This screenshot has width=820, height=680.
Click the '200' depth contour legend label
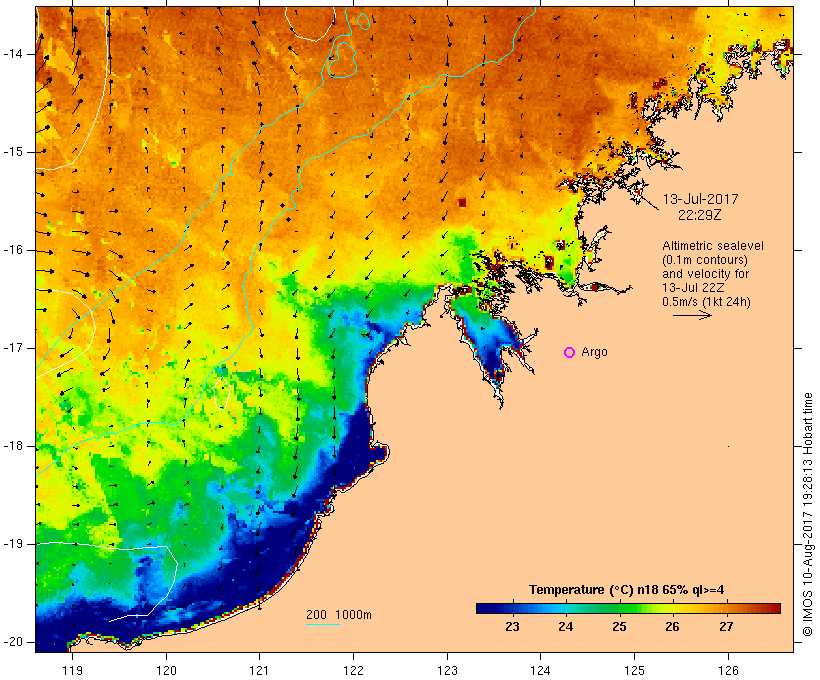(x=316, y=615)
